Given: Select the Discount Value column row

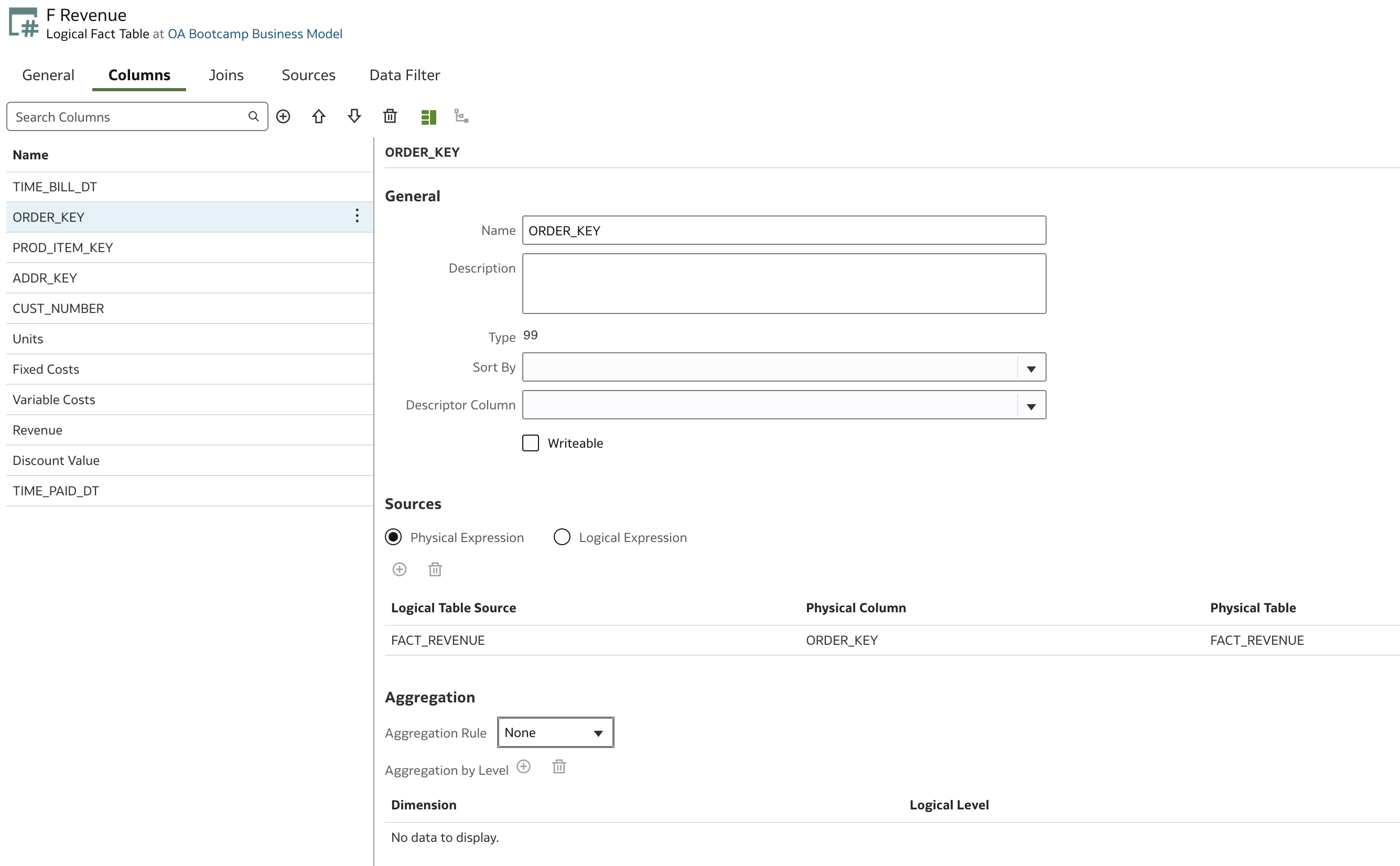Looking at the screenshot, I should (190, 460).
